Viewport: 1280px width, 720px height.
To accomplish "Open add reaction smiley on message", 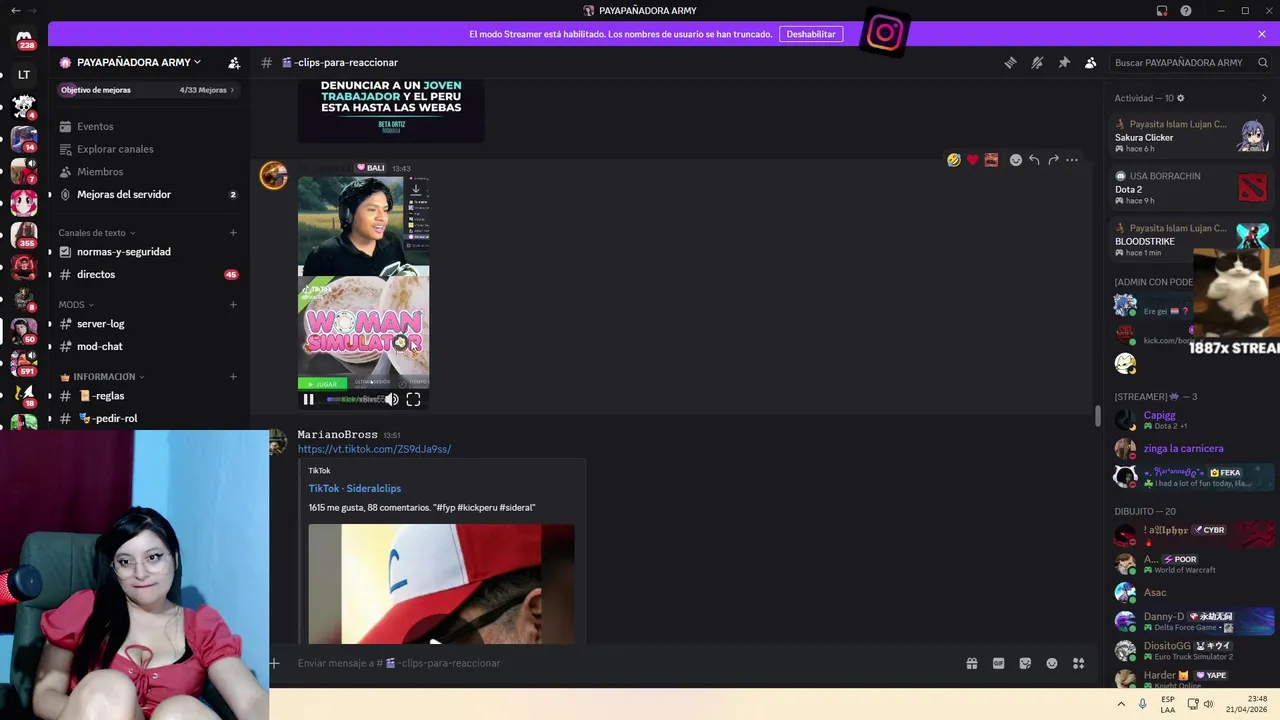I will pyautogui.click(x=1016, y=160).
